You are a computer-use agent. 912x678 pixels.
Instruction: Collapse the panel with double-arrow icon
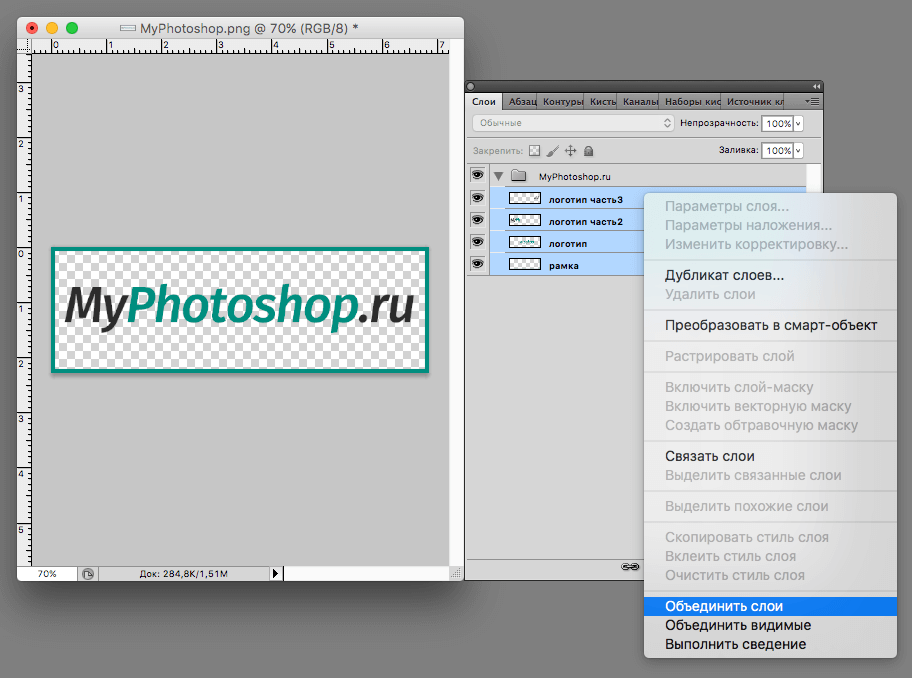[815, 87]
